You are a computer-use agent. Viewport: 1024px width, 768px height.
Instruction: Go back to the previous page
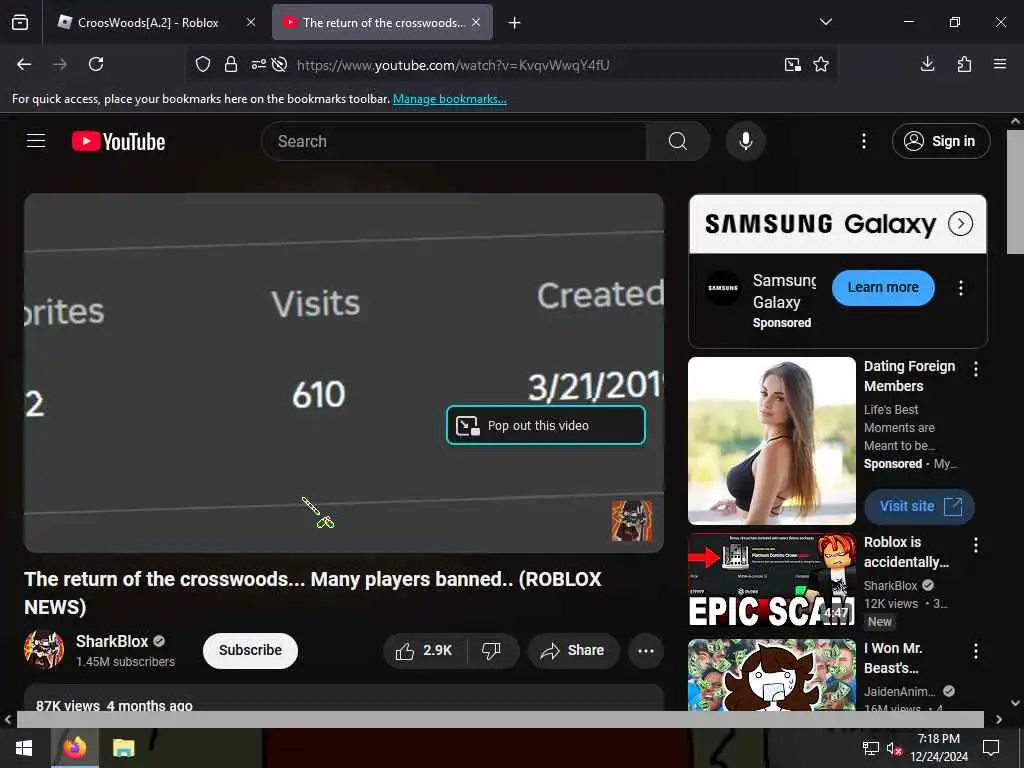pyautogui.click(x=24, y=64)
